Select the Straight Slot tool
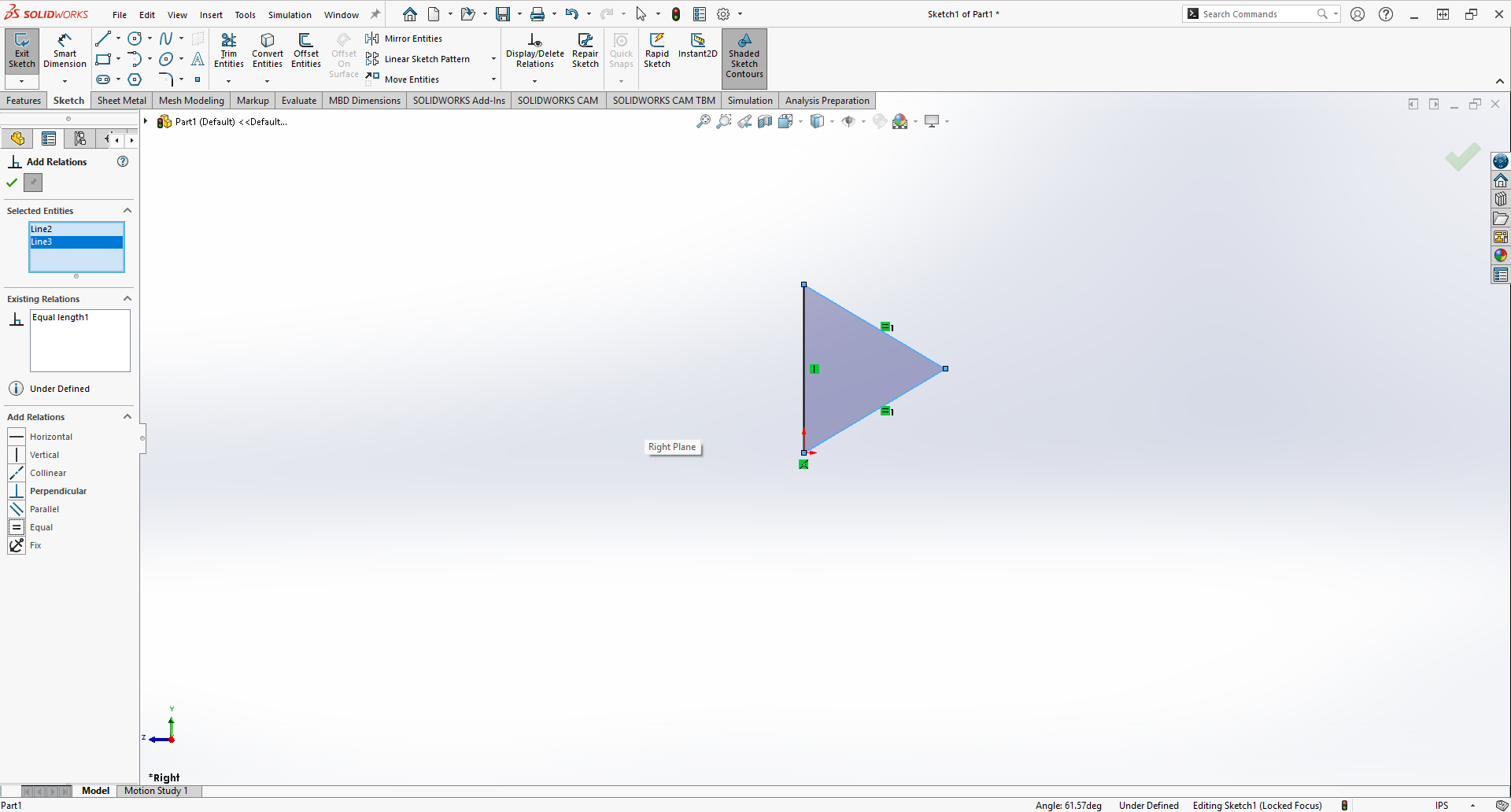This screenshot has width=1511, height=812. 103,79
